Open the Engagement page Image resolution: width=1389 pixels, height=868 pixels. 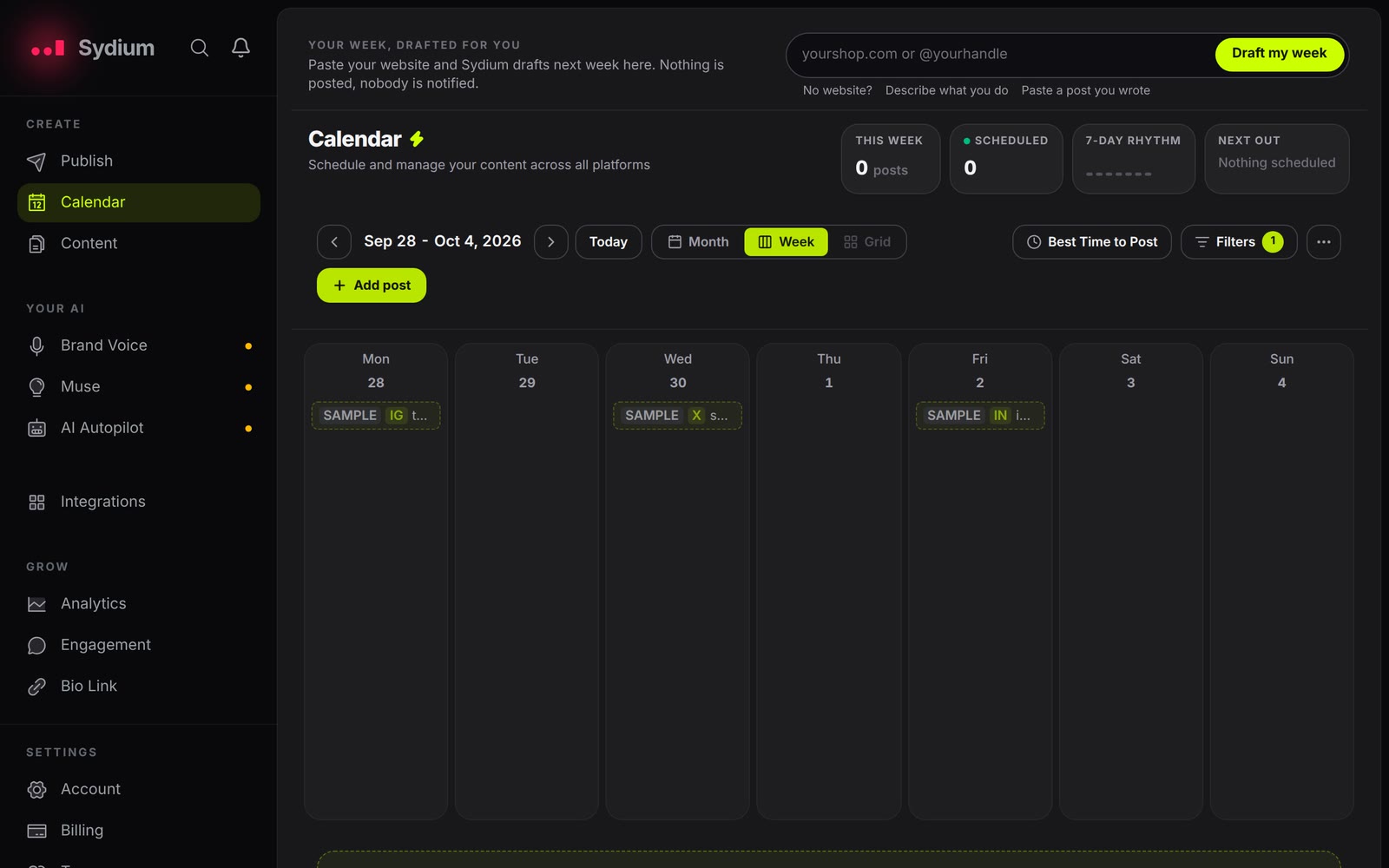(139, 645)
